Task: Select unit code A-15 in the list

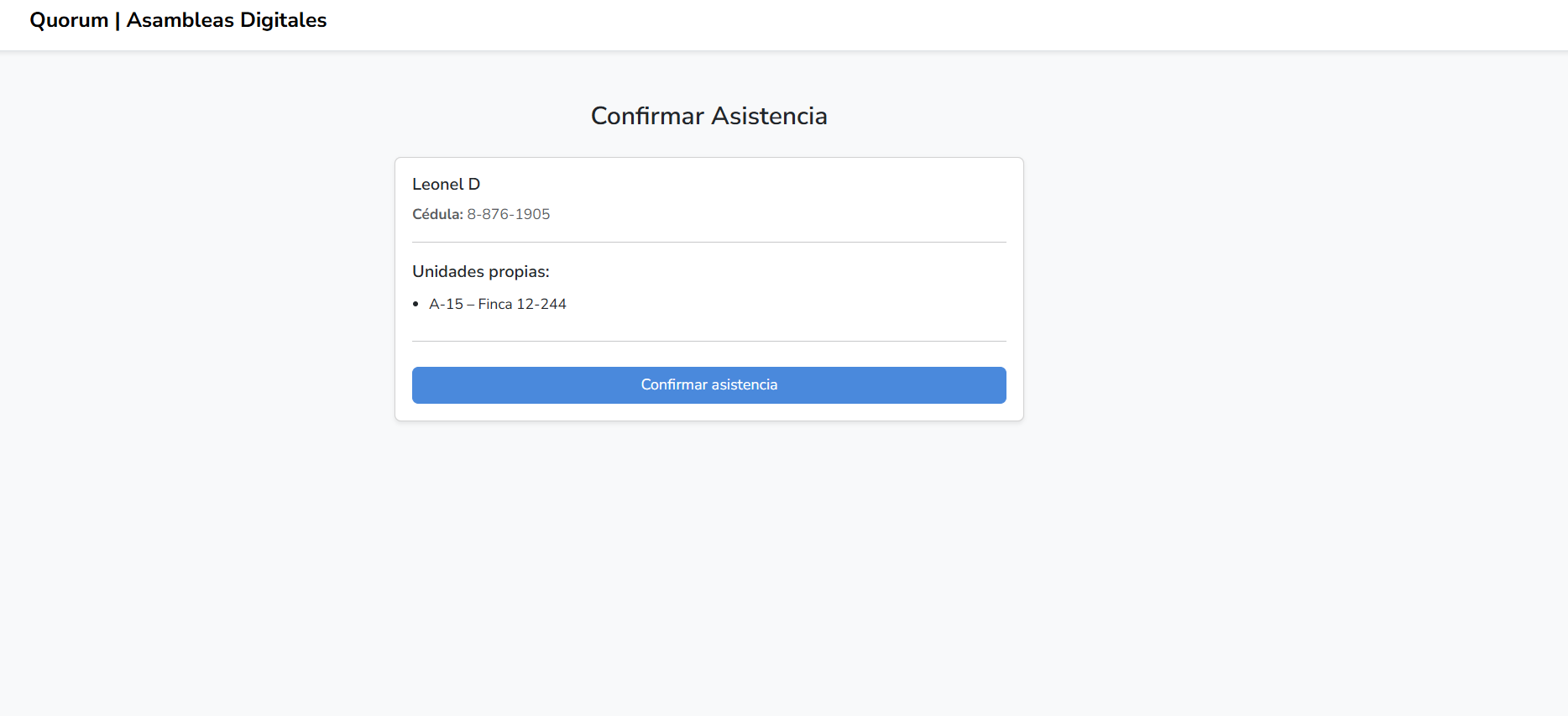Action: [446, 304]
